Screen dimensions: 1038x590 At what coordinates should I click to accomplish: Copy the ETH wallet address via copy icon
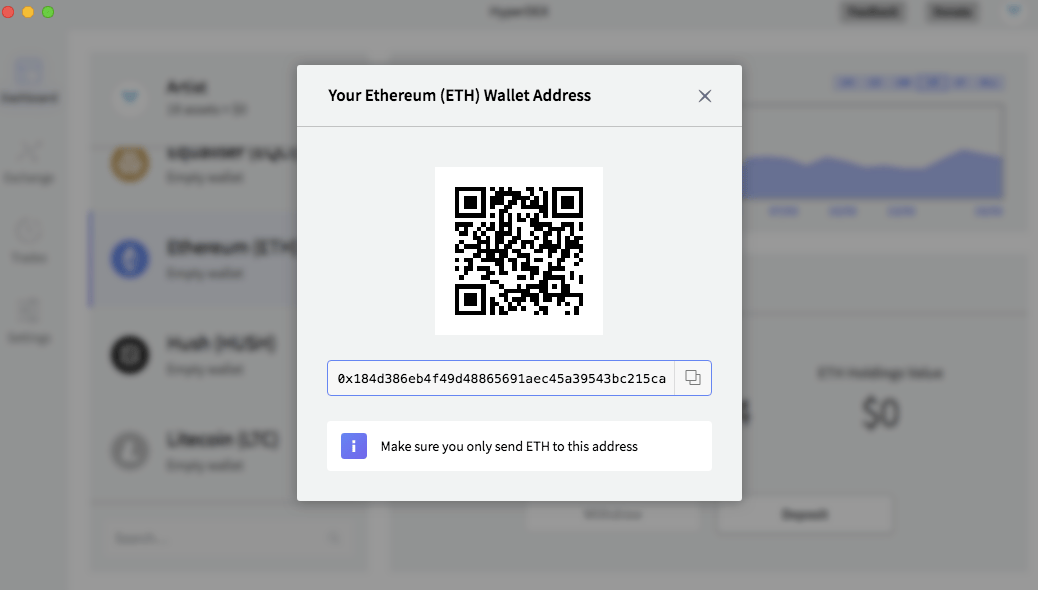pos(693,378)
